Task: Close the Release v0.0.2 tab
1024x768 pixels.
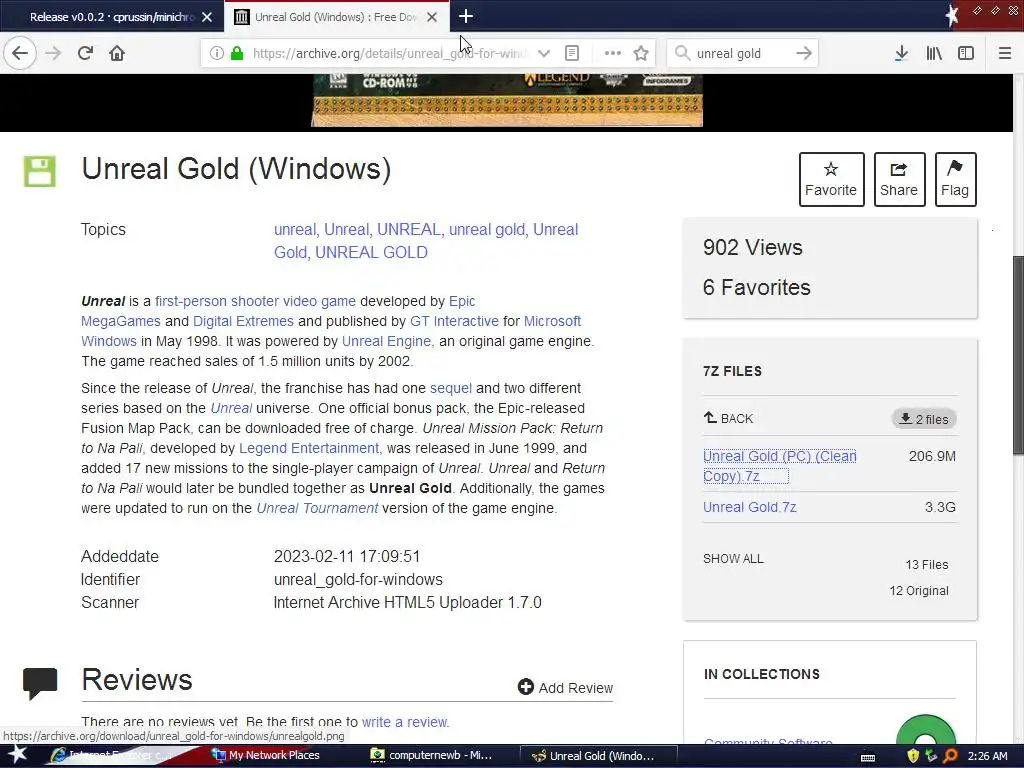Action: pyautogui.click(x=207, y=17)
